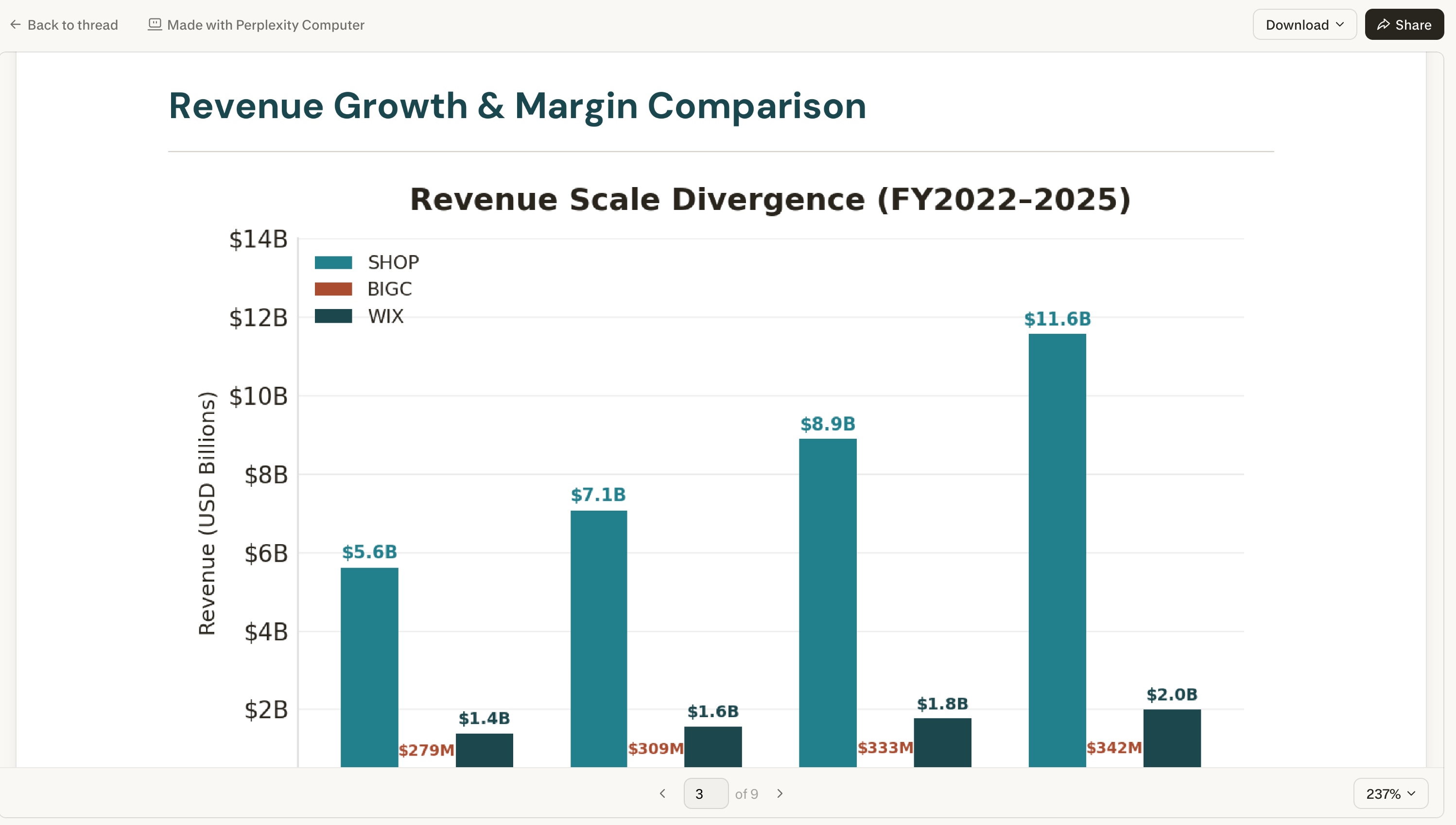The width and height of the screenshot is (1456, 825).
Task: Go to next page arrow
Action: (780, 793)
